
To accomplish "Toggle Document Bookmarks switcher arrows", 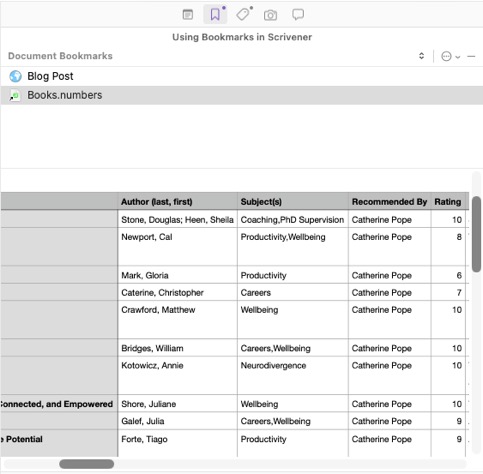I will (421, 56).
